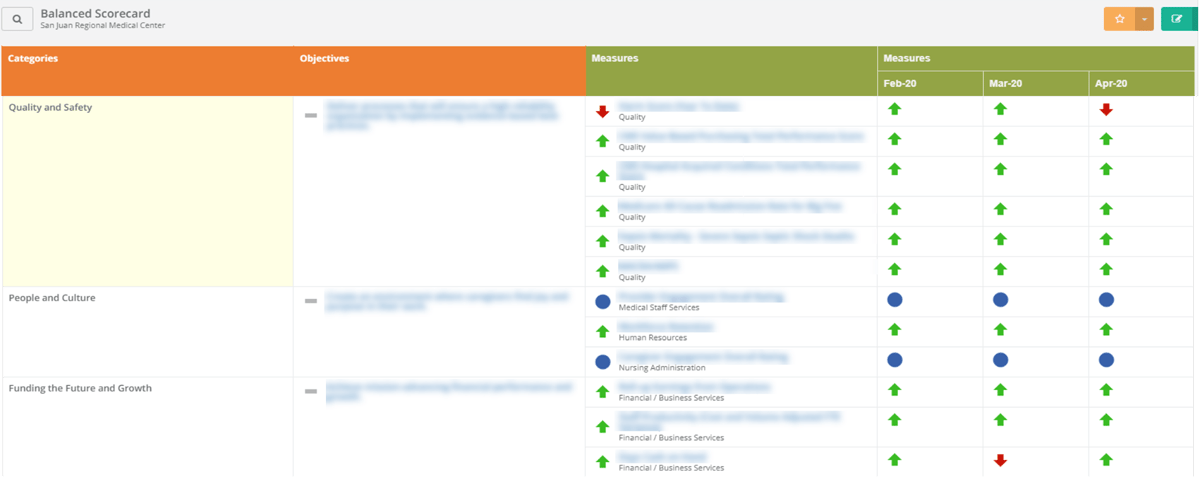1200x477 pixels.
Task: Click the Mar-20 column header
Action: point(1036,84)
